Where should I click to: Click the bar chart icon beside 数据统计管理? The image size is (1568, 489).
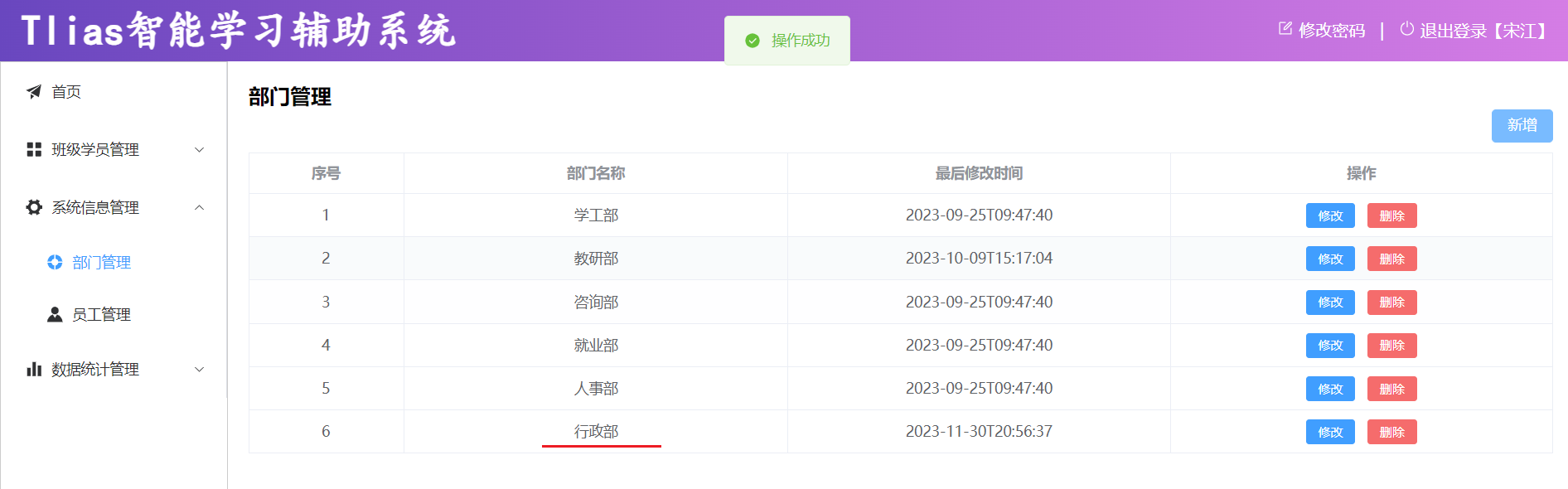click(x=34, y=369)
